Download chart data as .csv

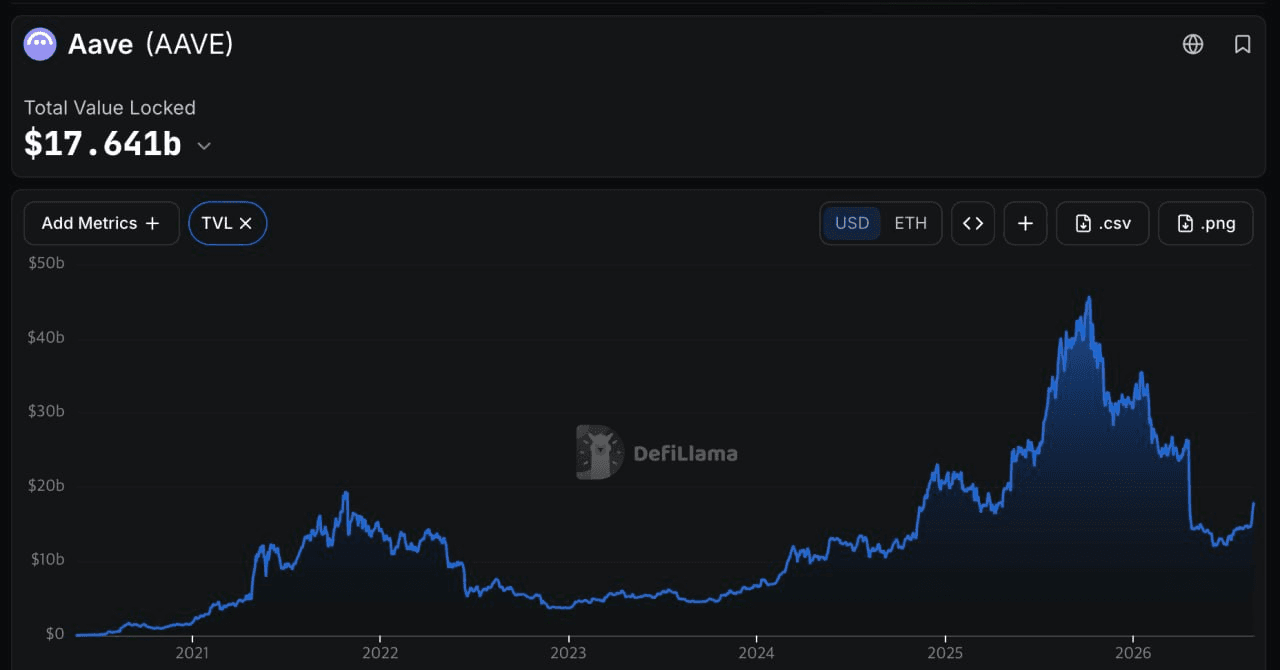tap(1102, 223)
